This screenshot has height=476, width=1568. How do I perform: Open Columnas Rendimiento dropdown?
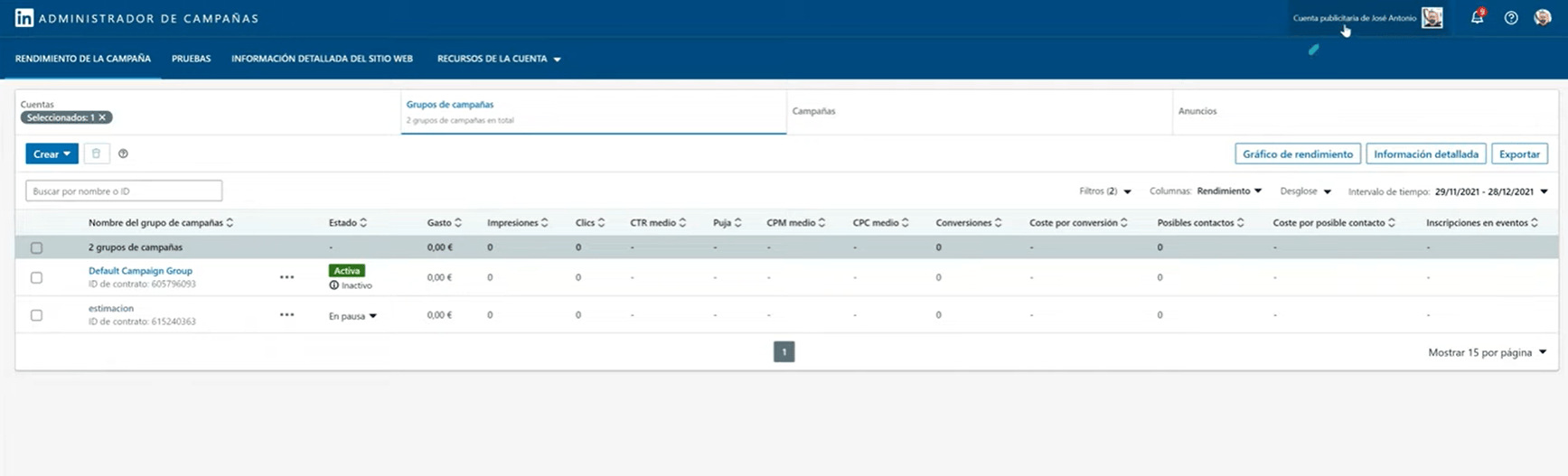[x=1206, y=191]
